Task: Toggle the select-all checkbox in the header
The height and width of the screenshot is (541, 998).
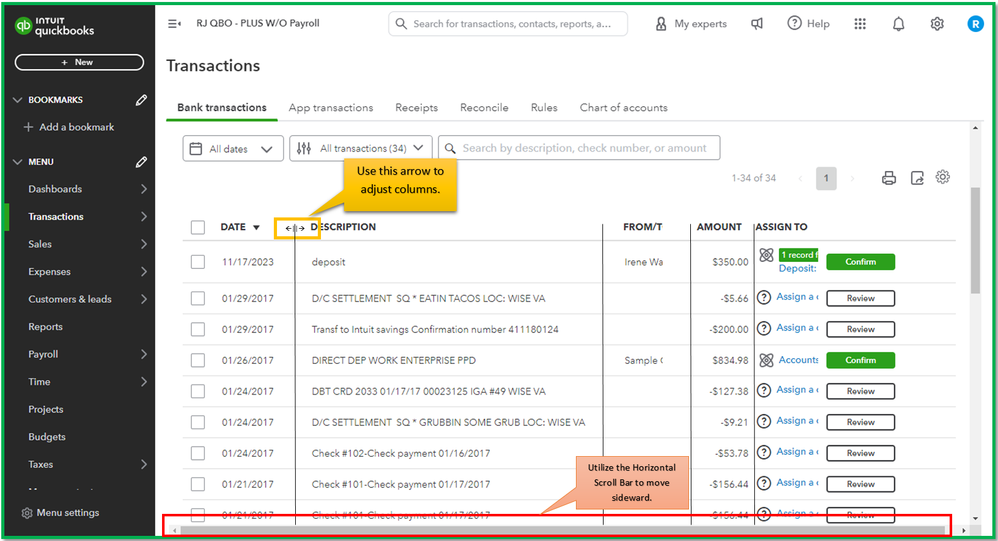Action: (x=198, y=227)
